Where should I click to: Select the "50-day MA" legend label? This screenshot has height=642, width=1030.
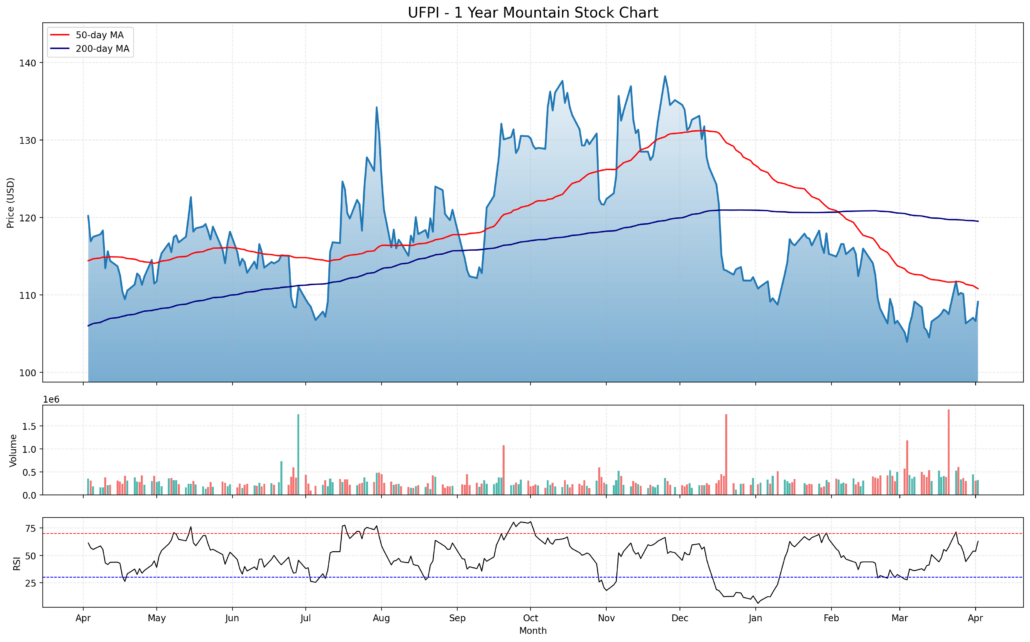[99, 35]
